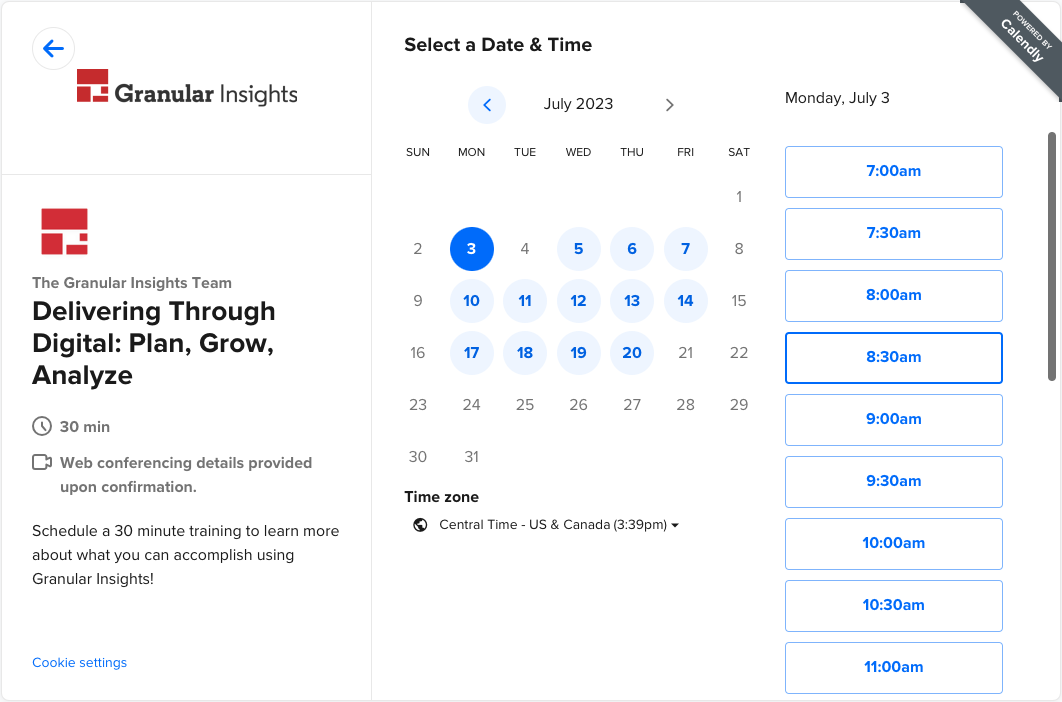Viewport: 1062px width, 702px height.
Task: Choose the 9:00am time slot
Action: (x=893, y=420)
